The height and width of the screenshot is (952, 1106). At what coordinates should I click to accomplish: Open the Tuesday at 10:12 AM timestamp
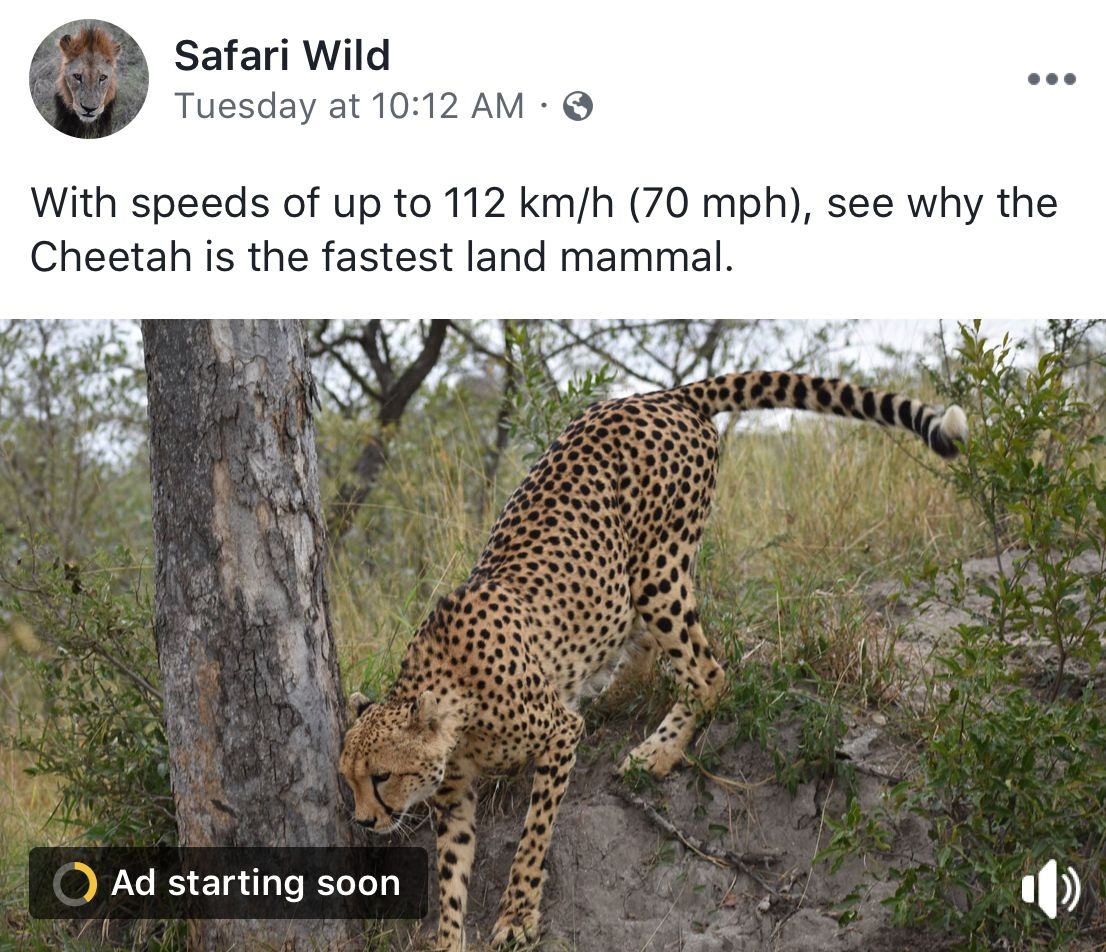pyautogui.click(x=349, y=106)
